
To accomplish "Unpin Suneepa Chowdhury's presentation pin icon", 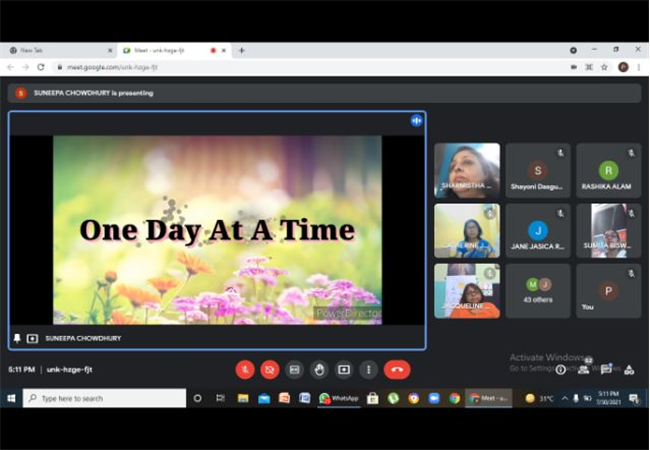I will coord(17,338).
